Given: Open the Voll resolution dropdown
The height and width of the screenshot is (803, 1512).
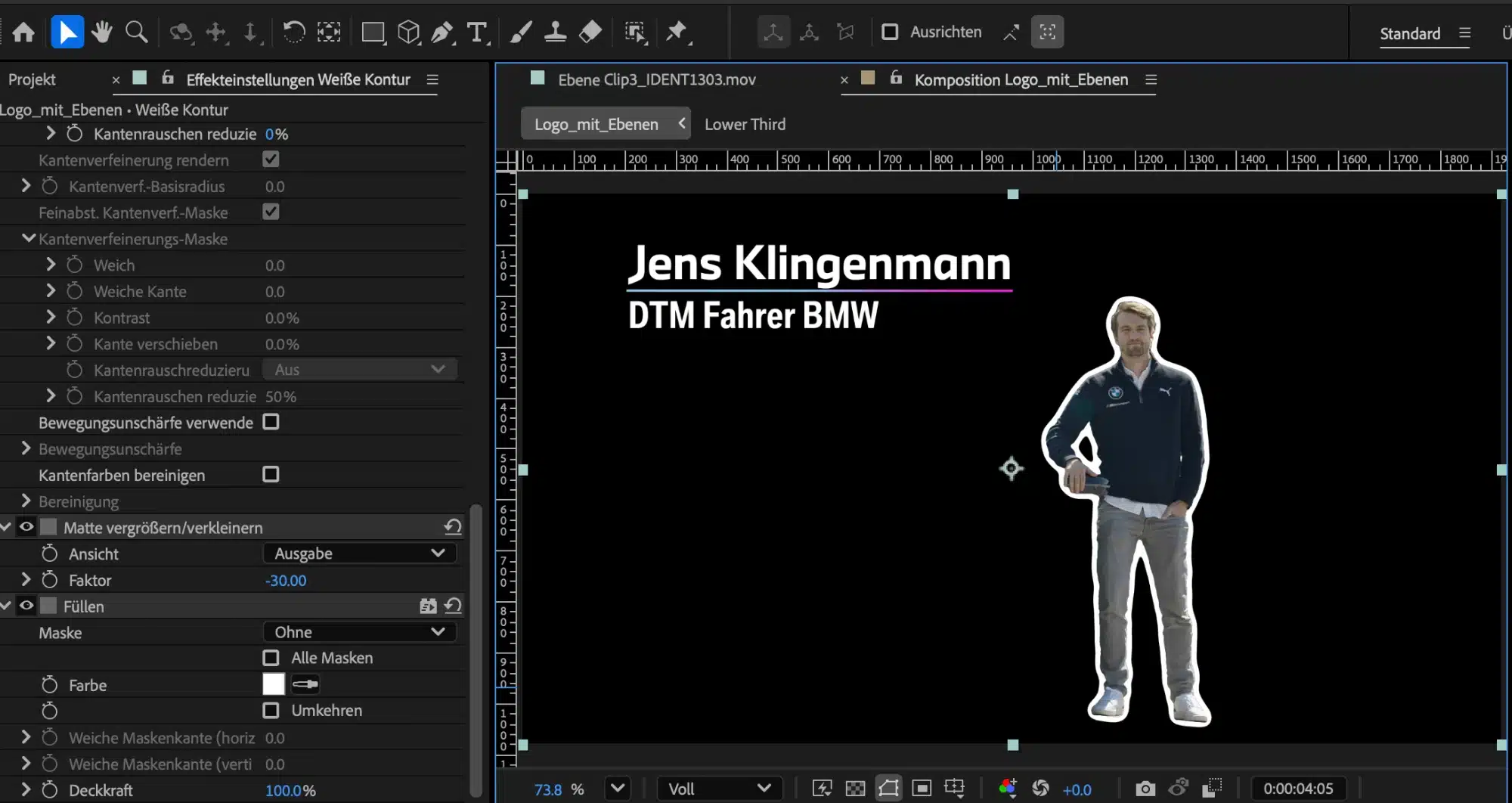Looking at the screenshot, I should (x=720, y=789).
